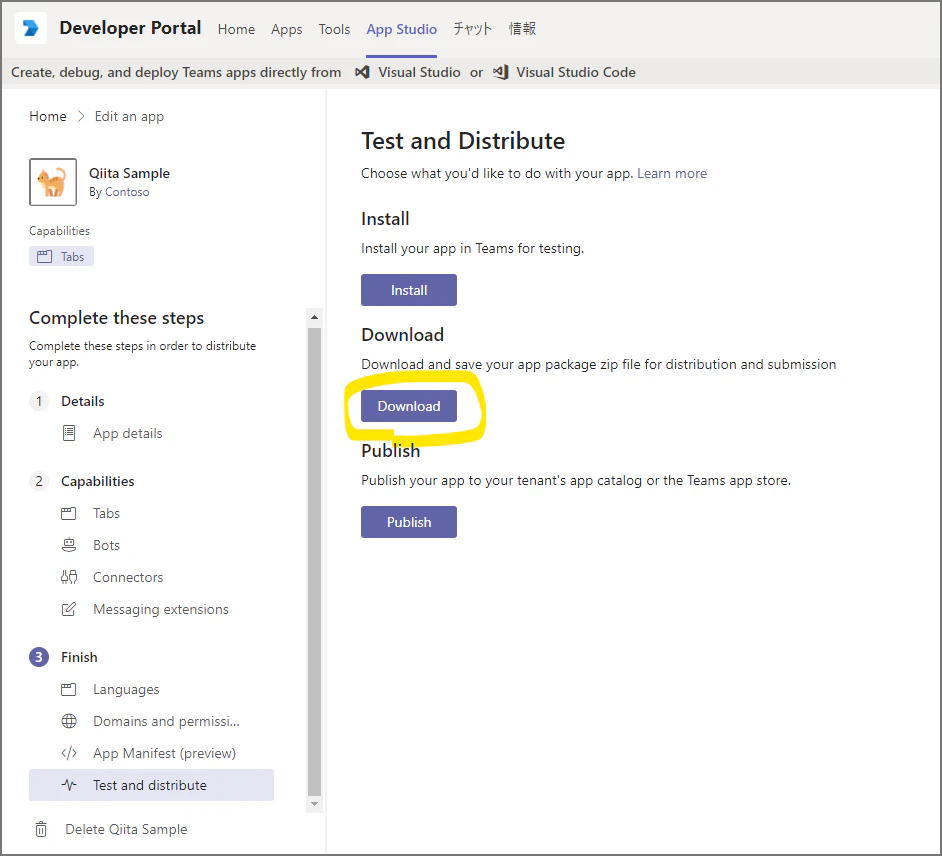Image resolution: width=942 pixels, height=856 pixels.
Task: Click the Connectors plug icon
Action: coord(69,577)
